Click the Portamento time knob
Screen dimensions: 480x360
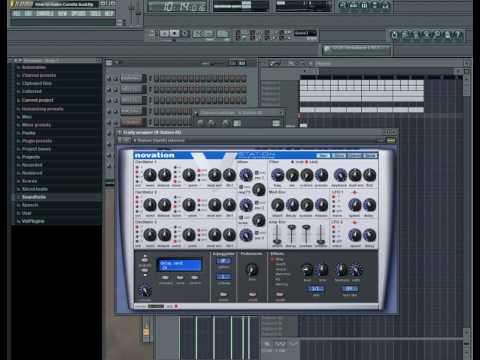pos(252,269)
